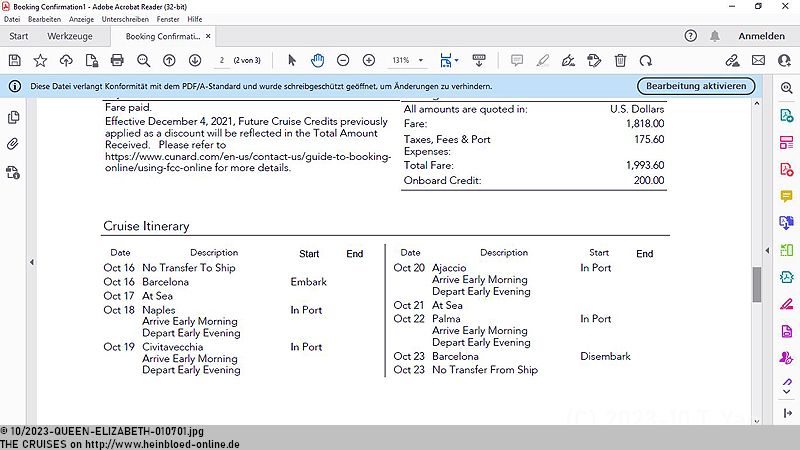Open search tool in right pane

coord(786,88)
